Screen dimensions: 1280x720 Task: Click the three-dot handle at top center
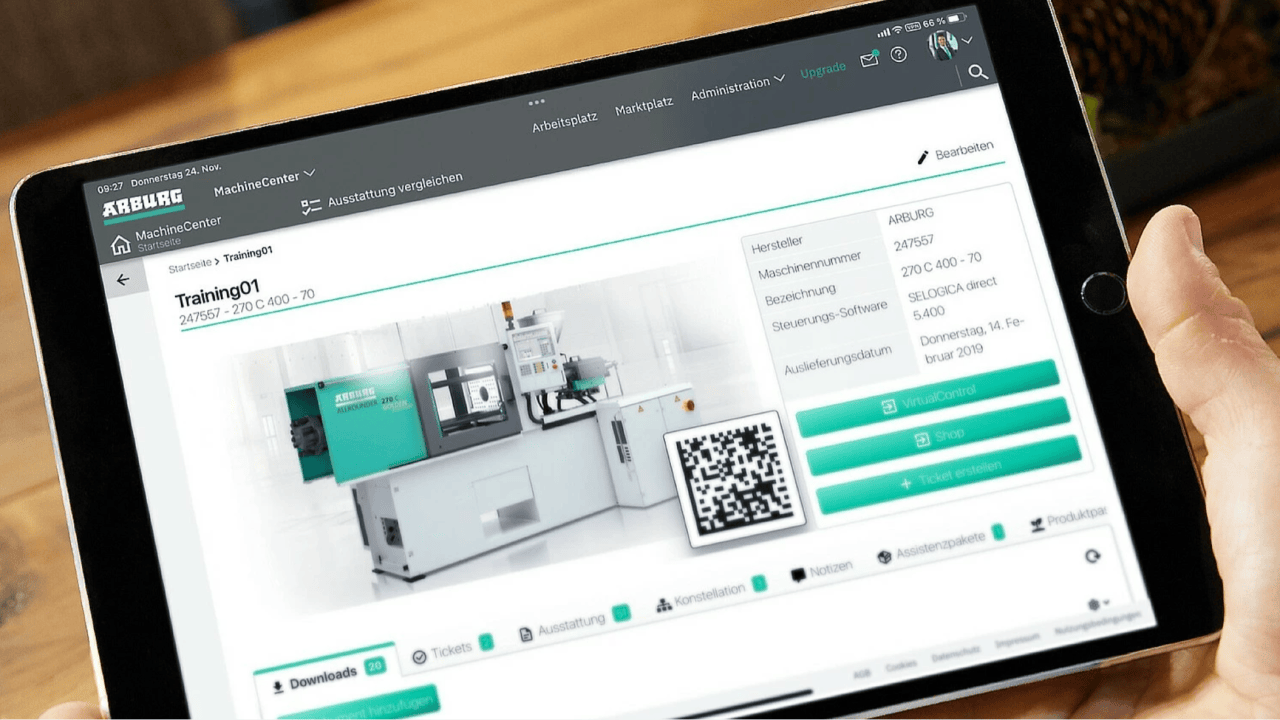(x=537, y=103)
